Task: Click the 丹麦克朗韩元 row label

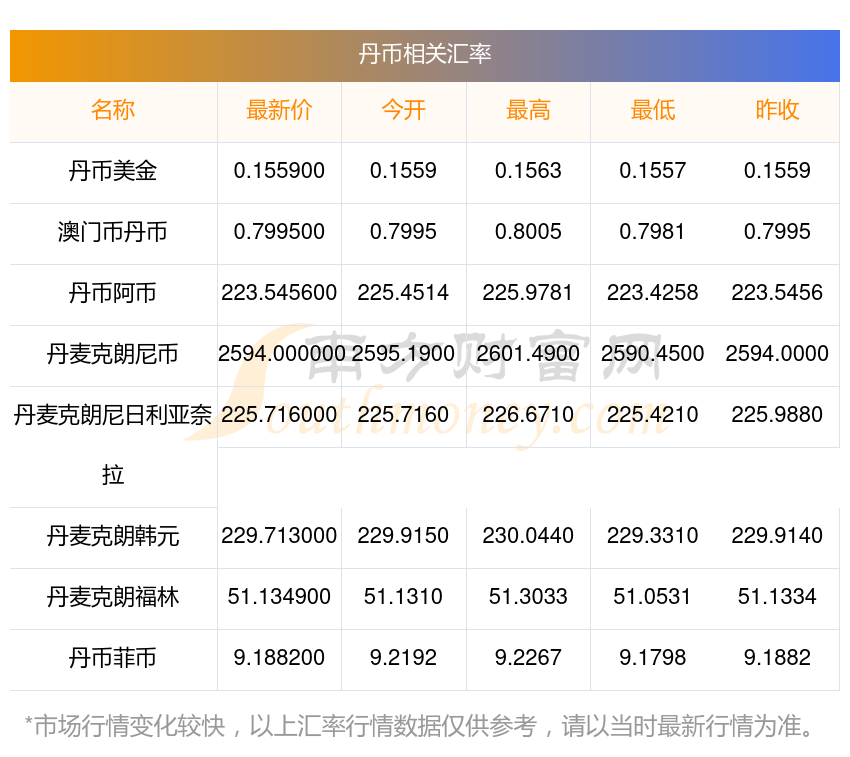Action: click(x=113, y=536)
